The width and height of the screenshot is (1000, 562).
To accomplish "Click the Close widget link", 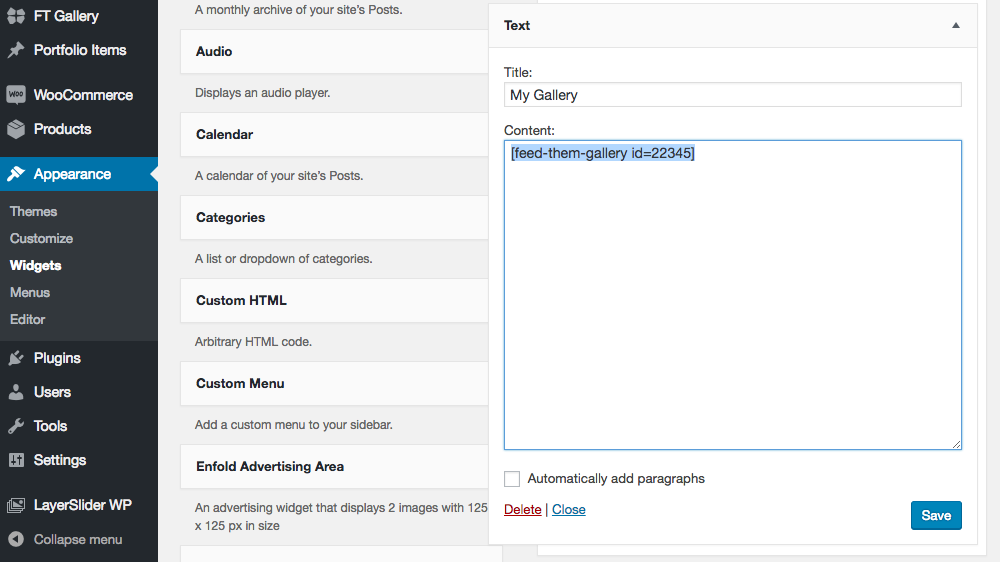I will 569,509.
